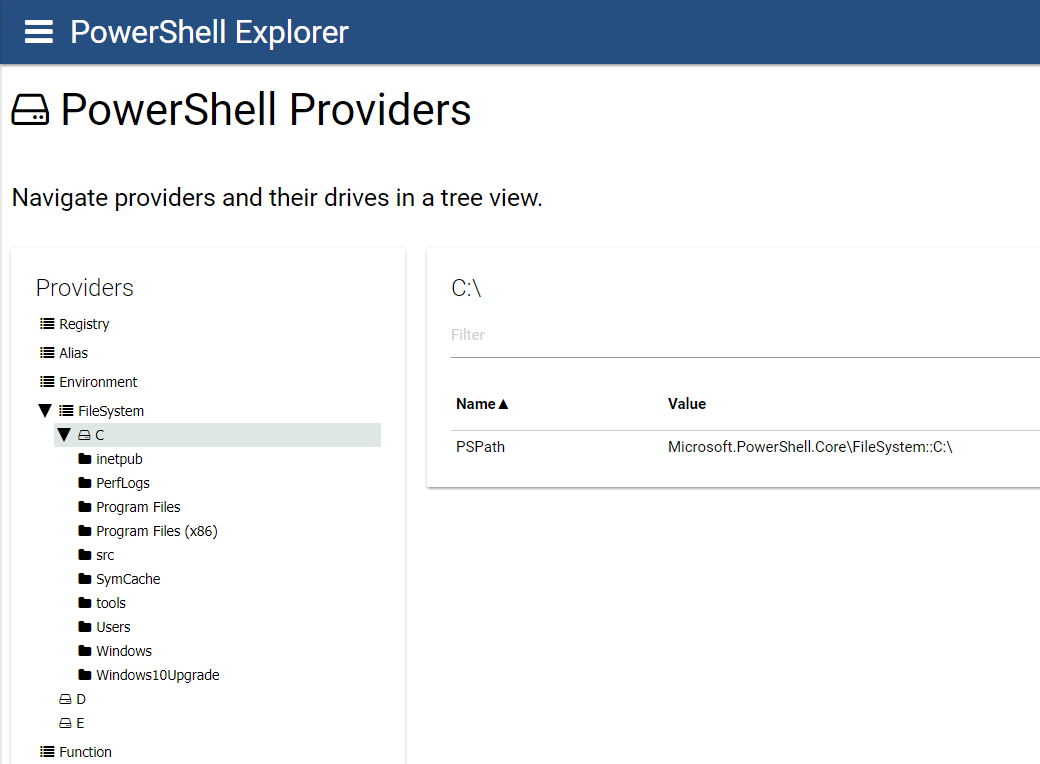
Task: Click the Program Files folder icon
Action: 85,507
